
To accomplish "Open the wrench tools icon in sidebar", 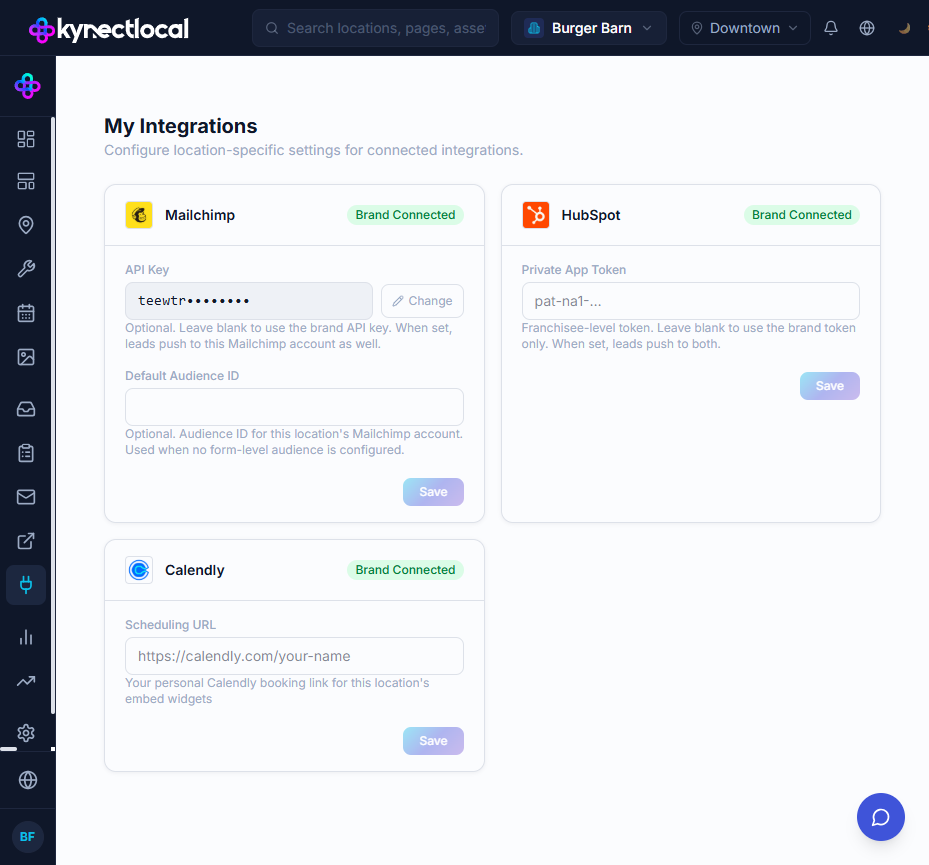I will point(26,269).
